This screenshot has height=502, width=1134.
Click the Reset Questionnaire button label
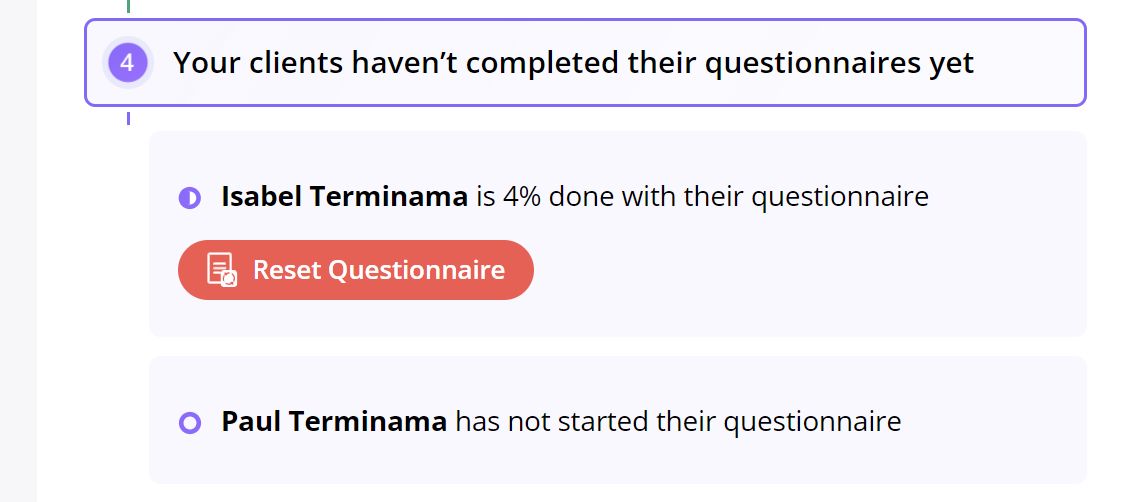[x=379, y=270]
